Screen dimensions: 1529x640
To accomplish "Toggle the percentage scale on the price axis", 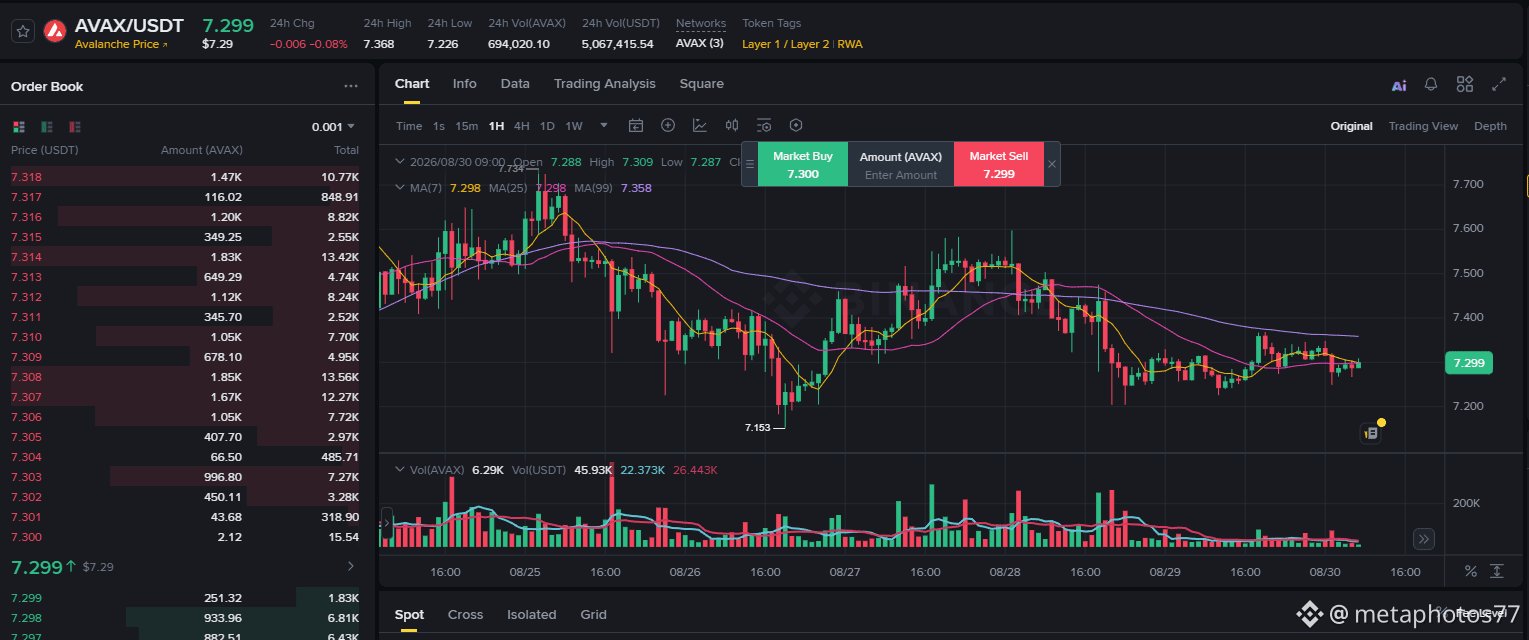I will [x=1471, y=571].
